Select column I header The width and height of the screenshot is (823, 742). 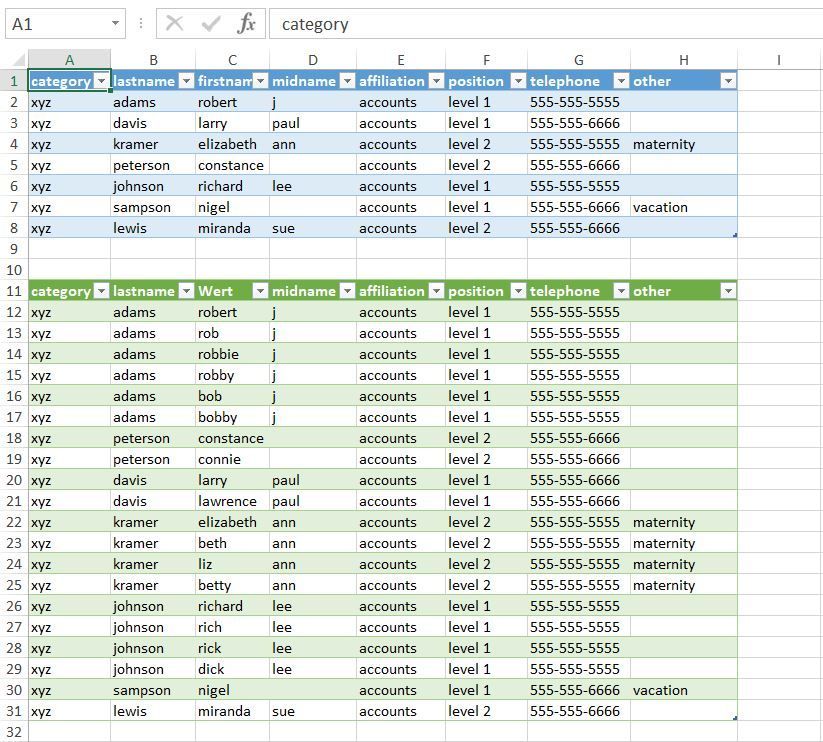point(779,60)
